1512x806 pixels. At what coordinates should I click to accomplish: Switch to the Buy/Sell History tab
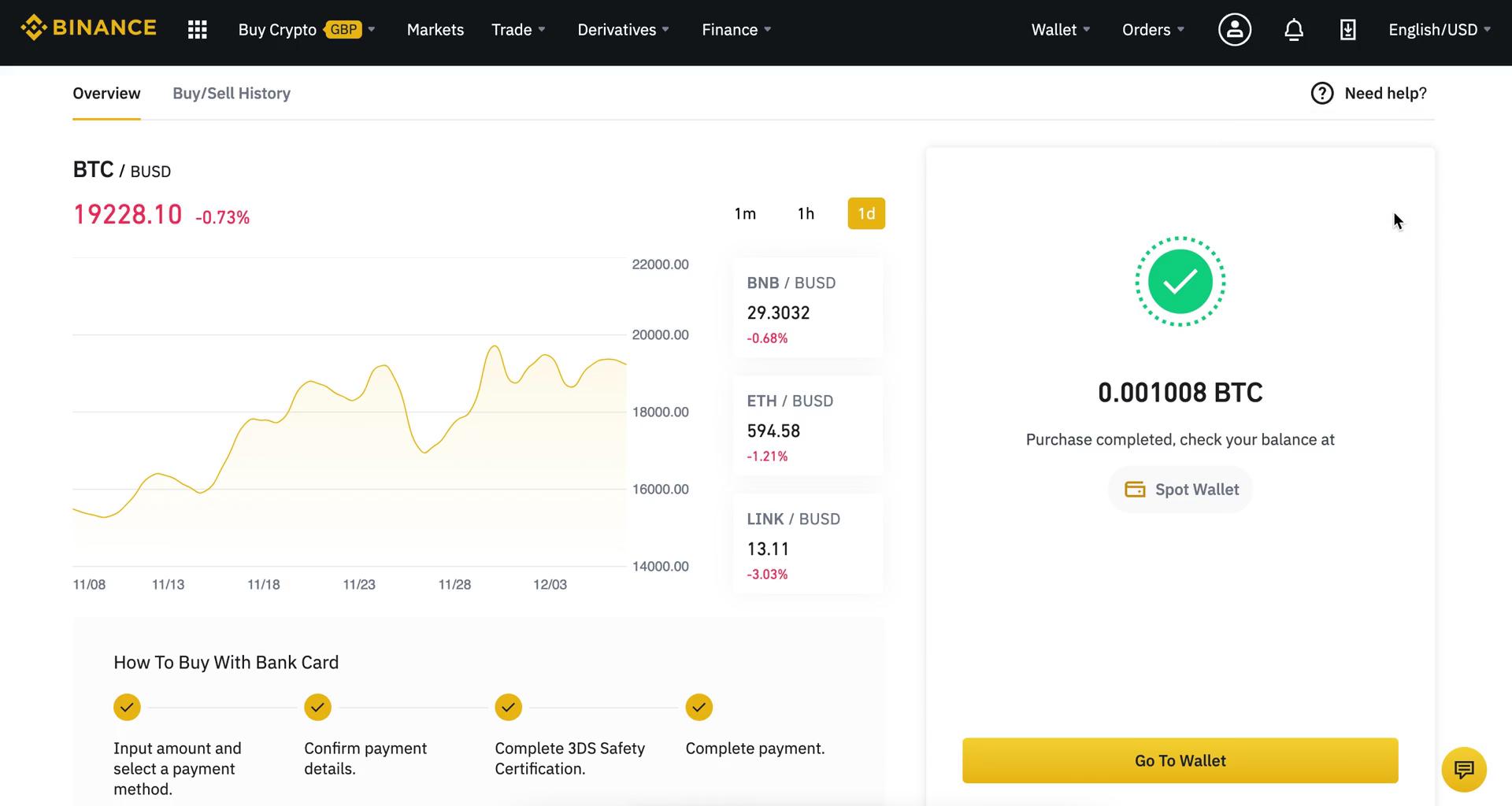232,93
